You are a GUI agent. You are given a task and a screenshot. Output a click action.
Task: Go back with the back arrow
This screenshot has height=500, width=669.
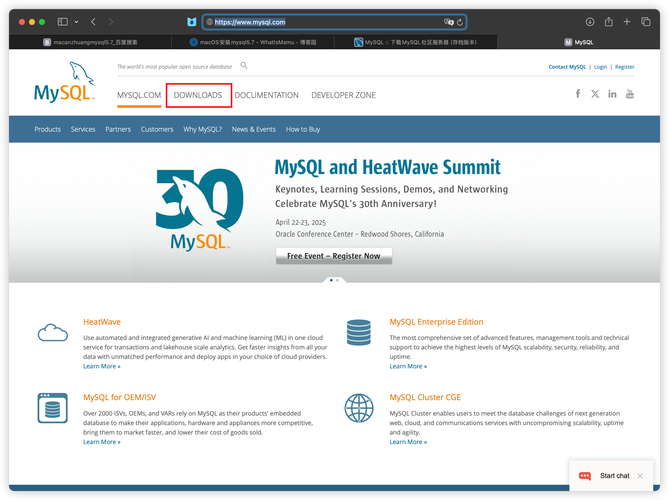pos(93,21)
